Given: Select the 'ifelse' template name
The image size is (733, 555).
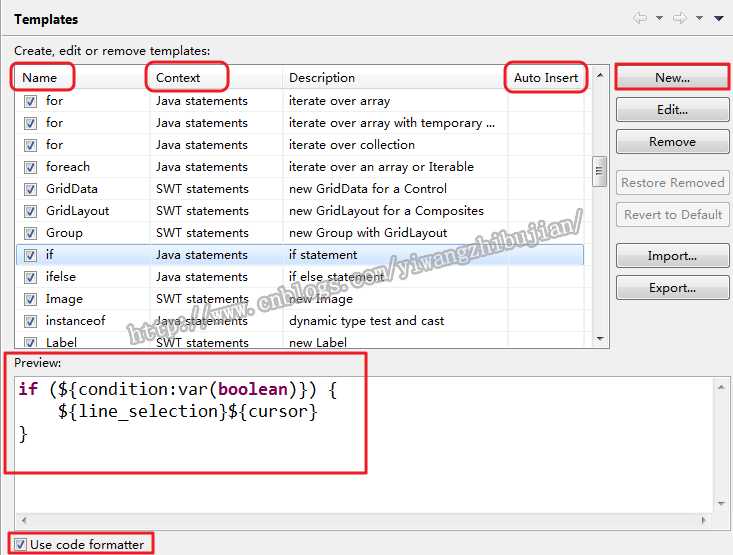Looking at the screenshot, I should pyautogui.click(x=61, y=277).
